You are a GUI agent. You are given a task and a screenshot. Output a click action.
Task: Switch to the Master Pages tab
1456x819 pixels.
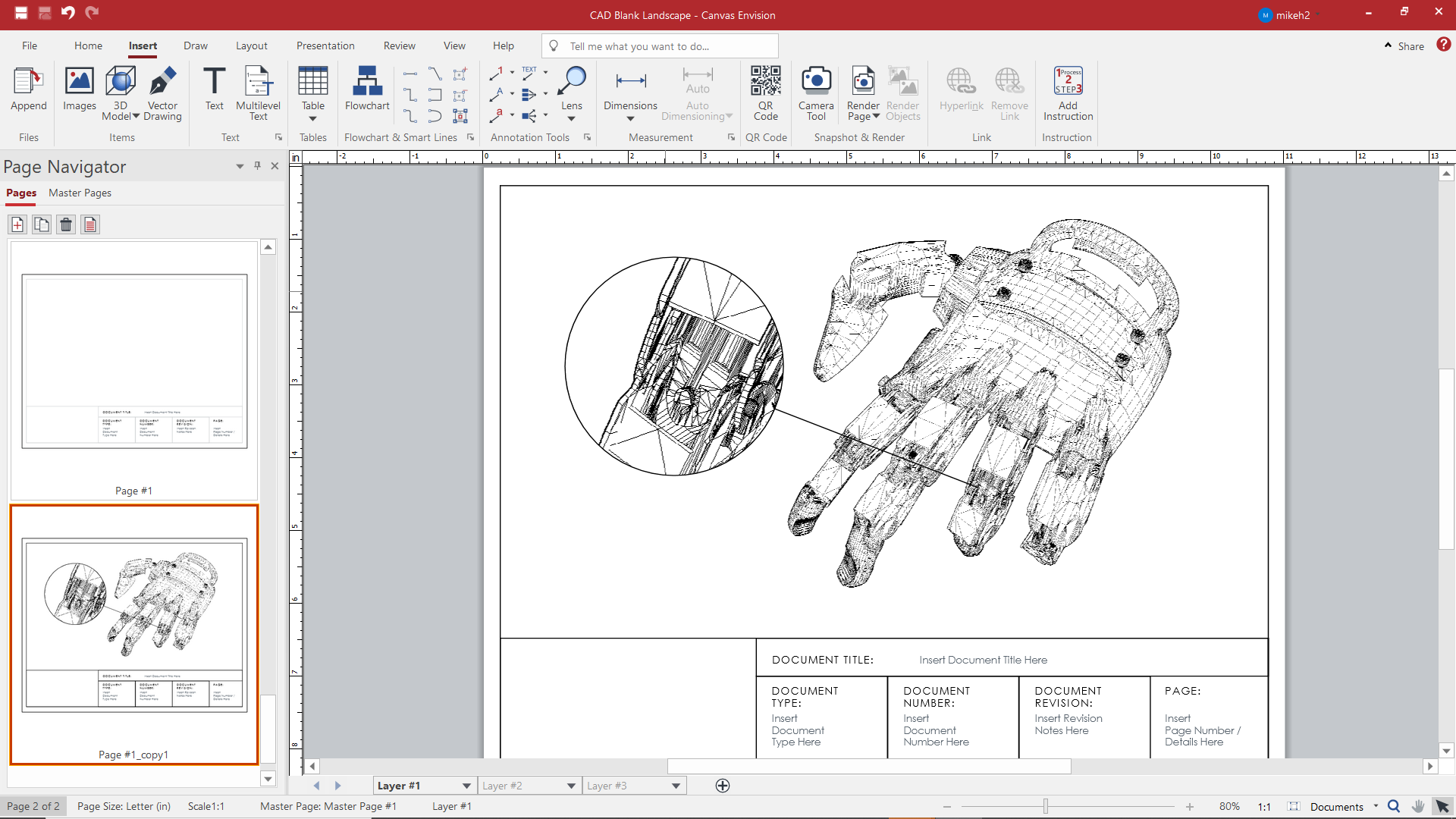(x=79, y=193)
